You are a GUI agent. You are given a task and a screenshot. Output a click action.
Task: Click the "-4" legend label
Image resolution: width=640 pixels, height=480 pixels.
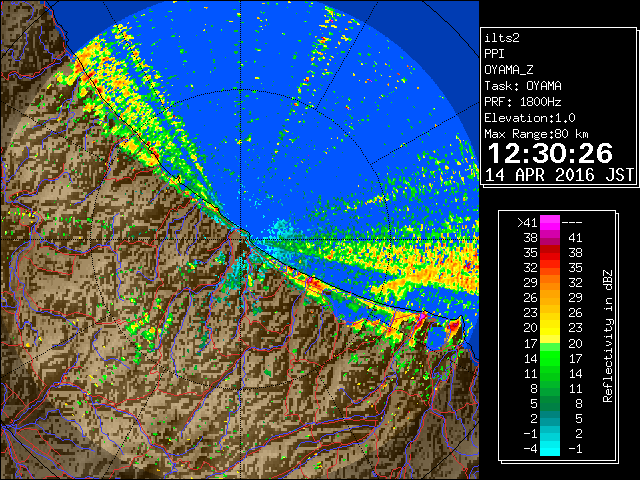point(530,448)
